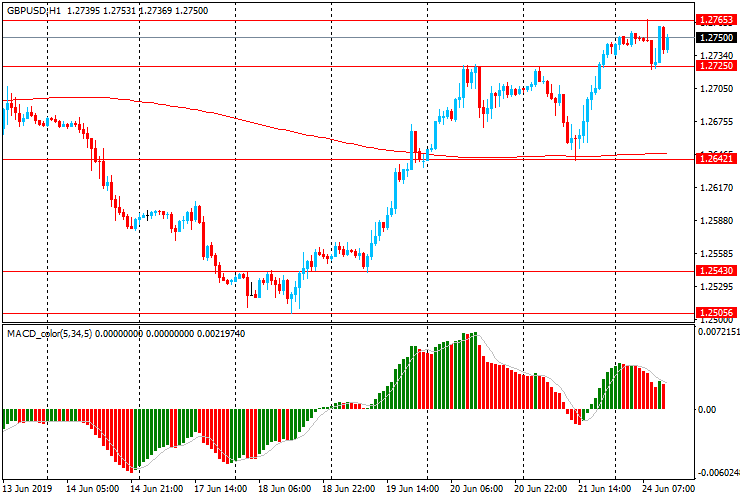The width and height of the screenshot is (740, 500).
Task: Click the 1.27340 price scale value
Action: click(717, 56)
